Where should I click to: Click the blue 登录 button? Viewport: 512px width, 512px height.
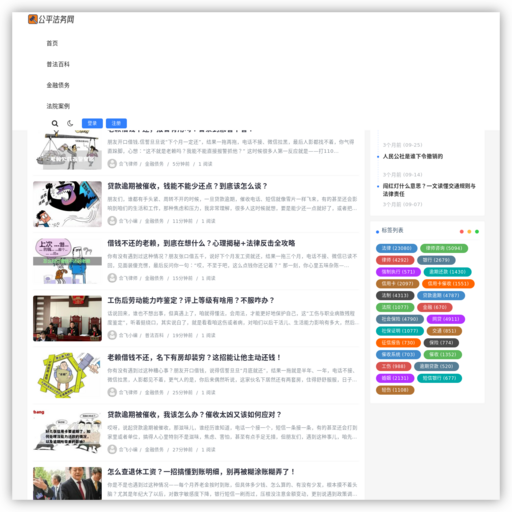click(92, 123)
